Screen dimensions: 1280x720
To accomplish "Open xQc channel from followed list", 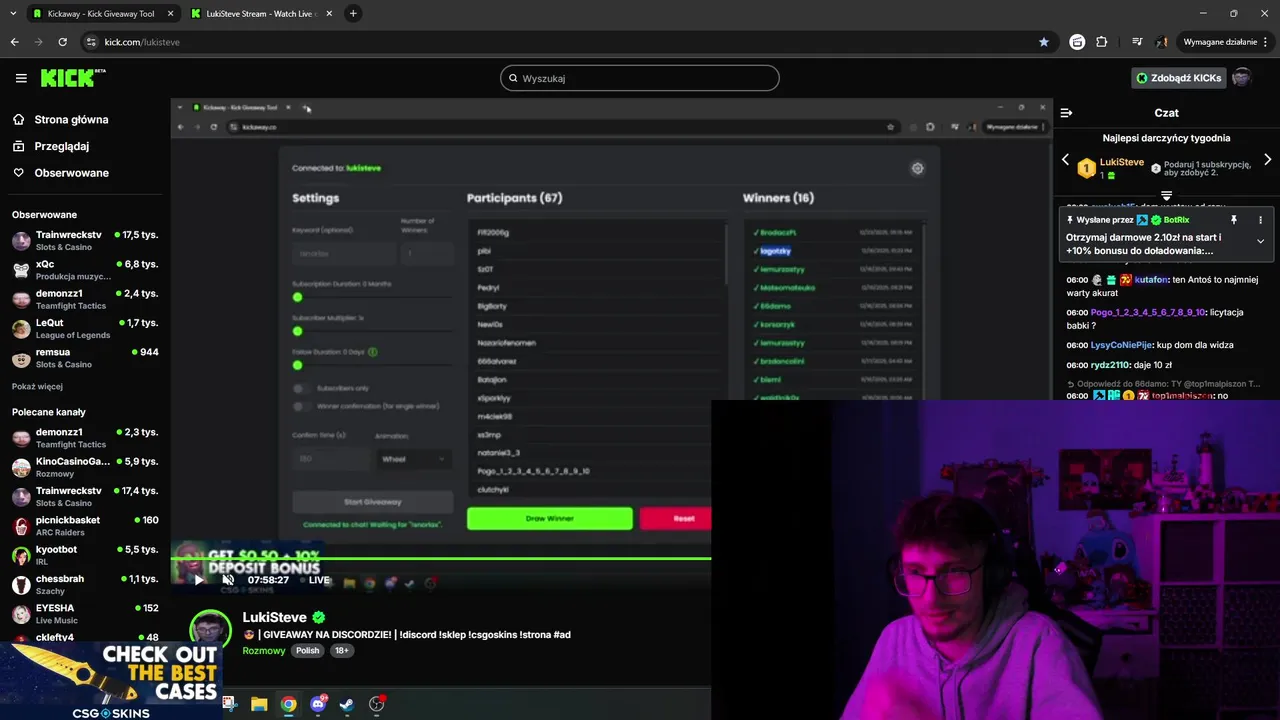I will pyautogui.click(x=85, y=270).
